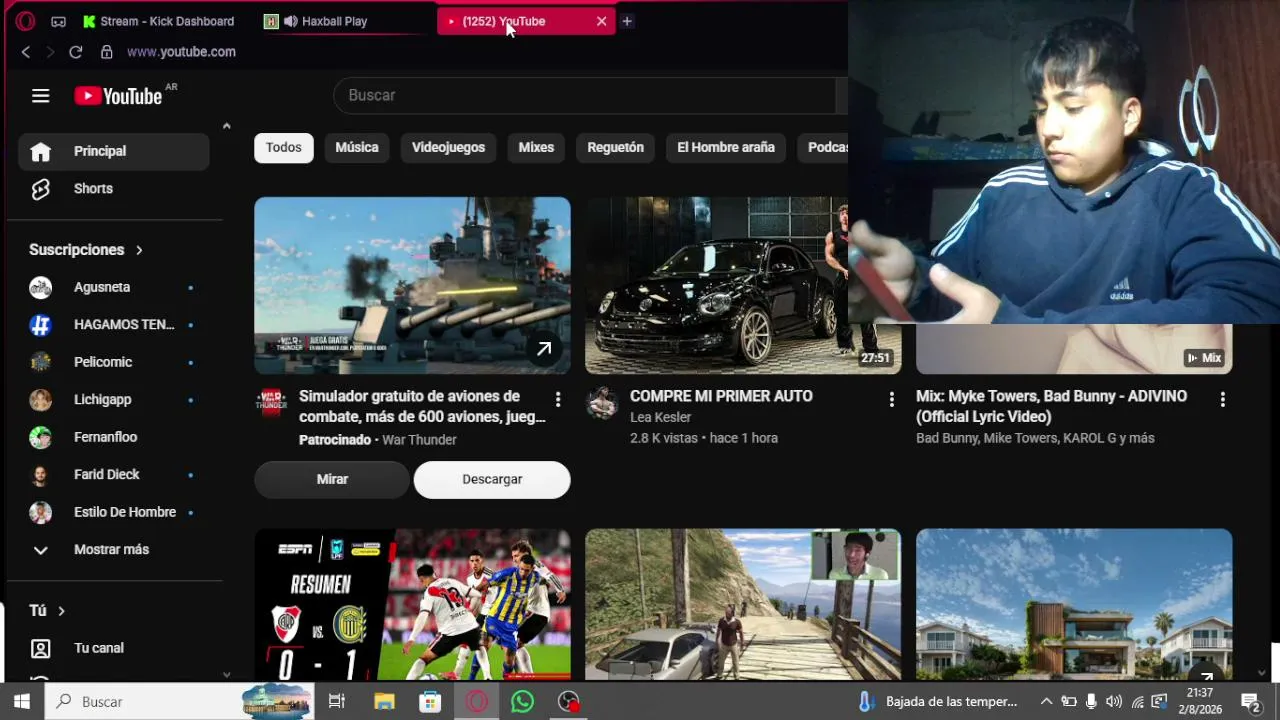Open the Lea Kesler channel avatar

tap(602, 403)
